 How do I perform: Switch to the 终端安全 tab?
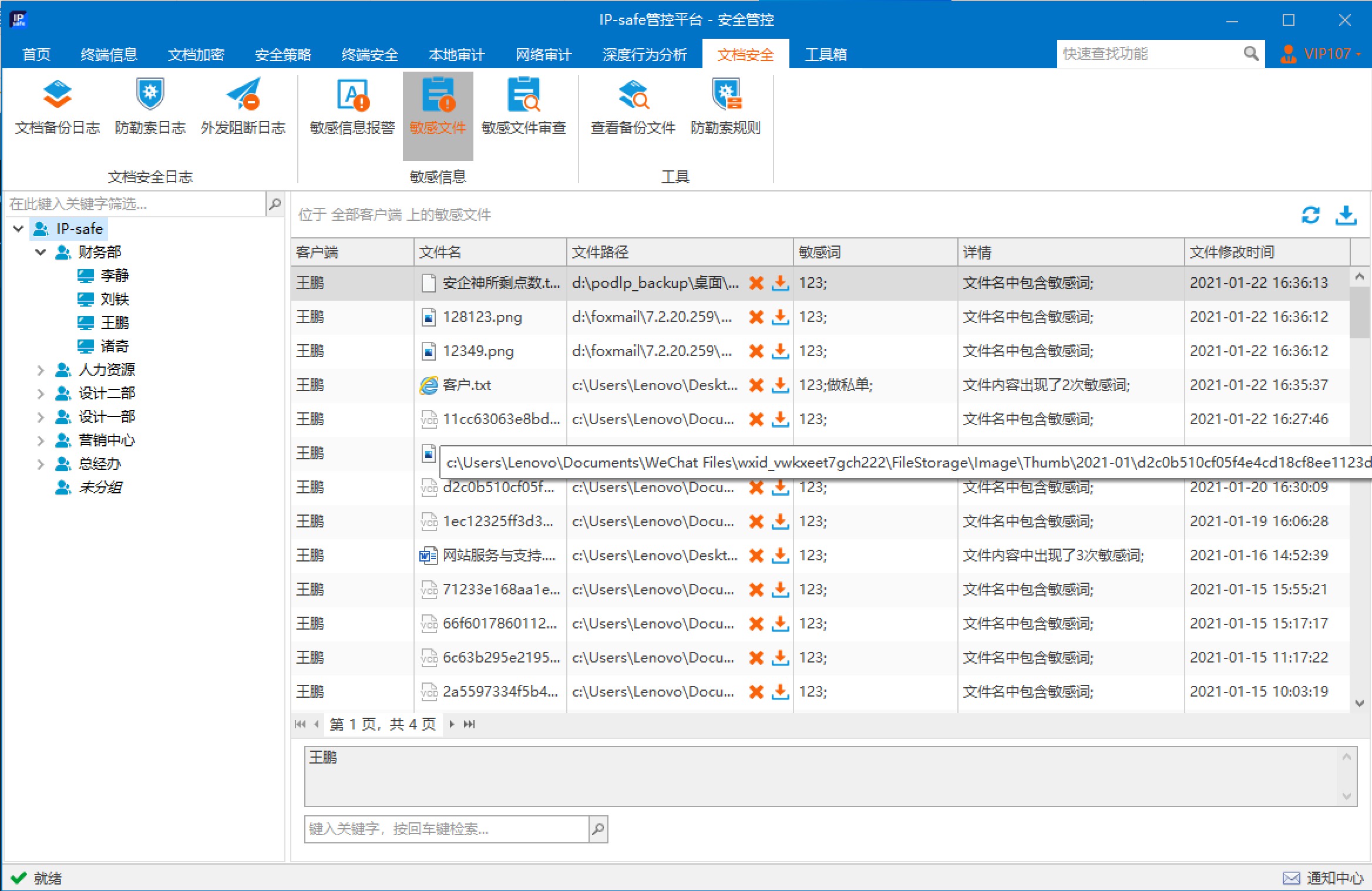pos(369,55)
